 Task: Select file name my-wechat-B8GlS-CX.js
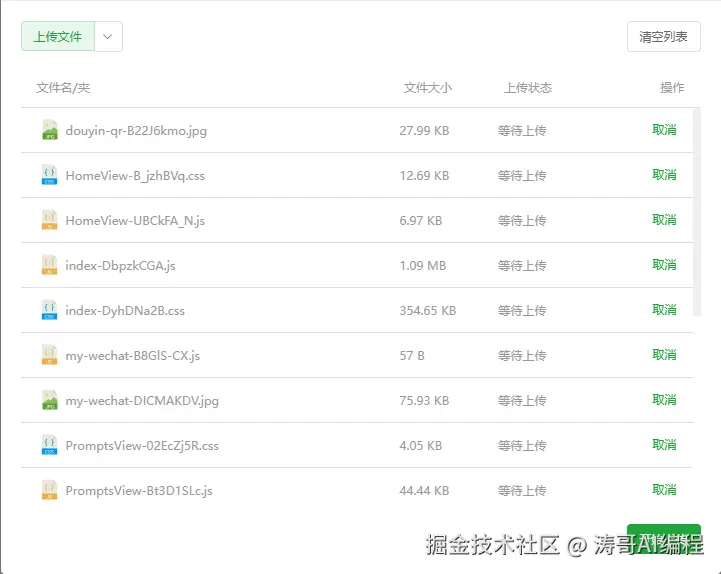(x=133, y=356)
